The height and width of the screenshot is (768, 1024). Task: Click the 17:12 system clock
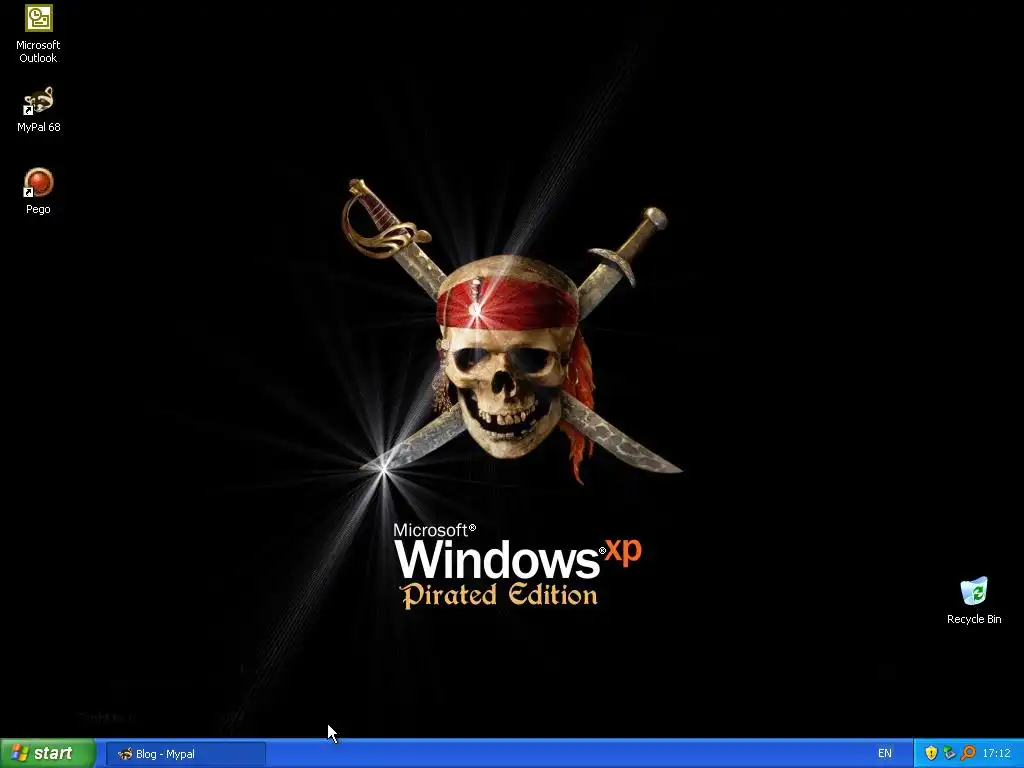[996, 754]
